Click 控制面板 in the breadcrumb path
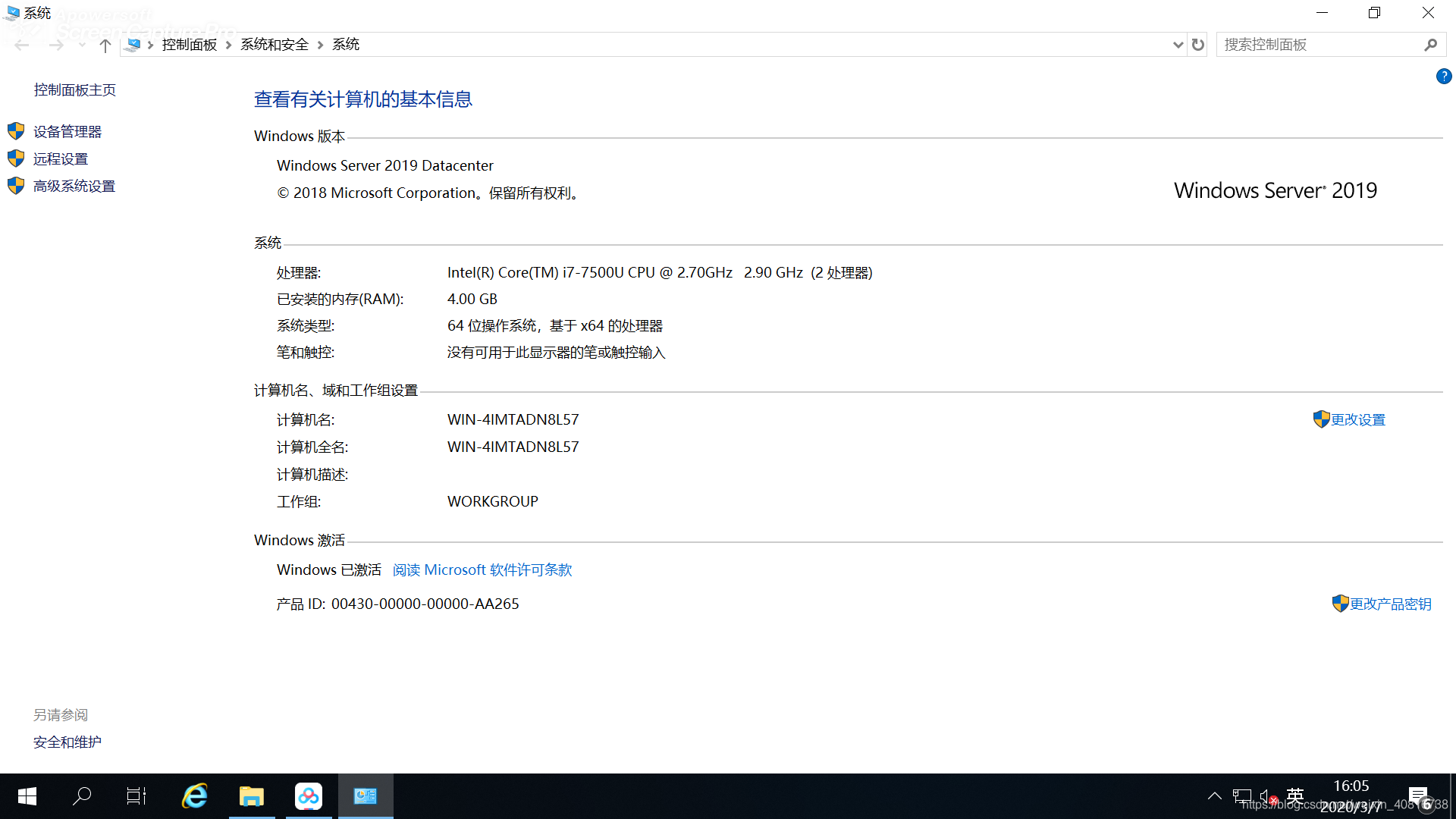Image resolution: width=1456 pixels, height=819 pixels. (190, 45)
